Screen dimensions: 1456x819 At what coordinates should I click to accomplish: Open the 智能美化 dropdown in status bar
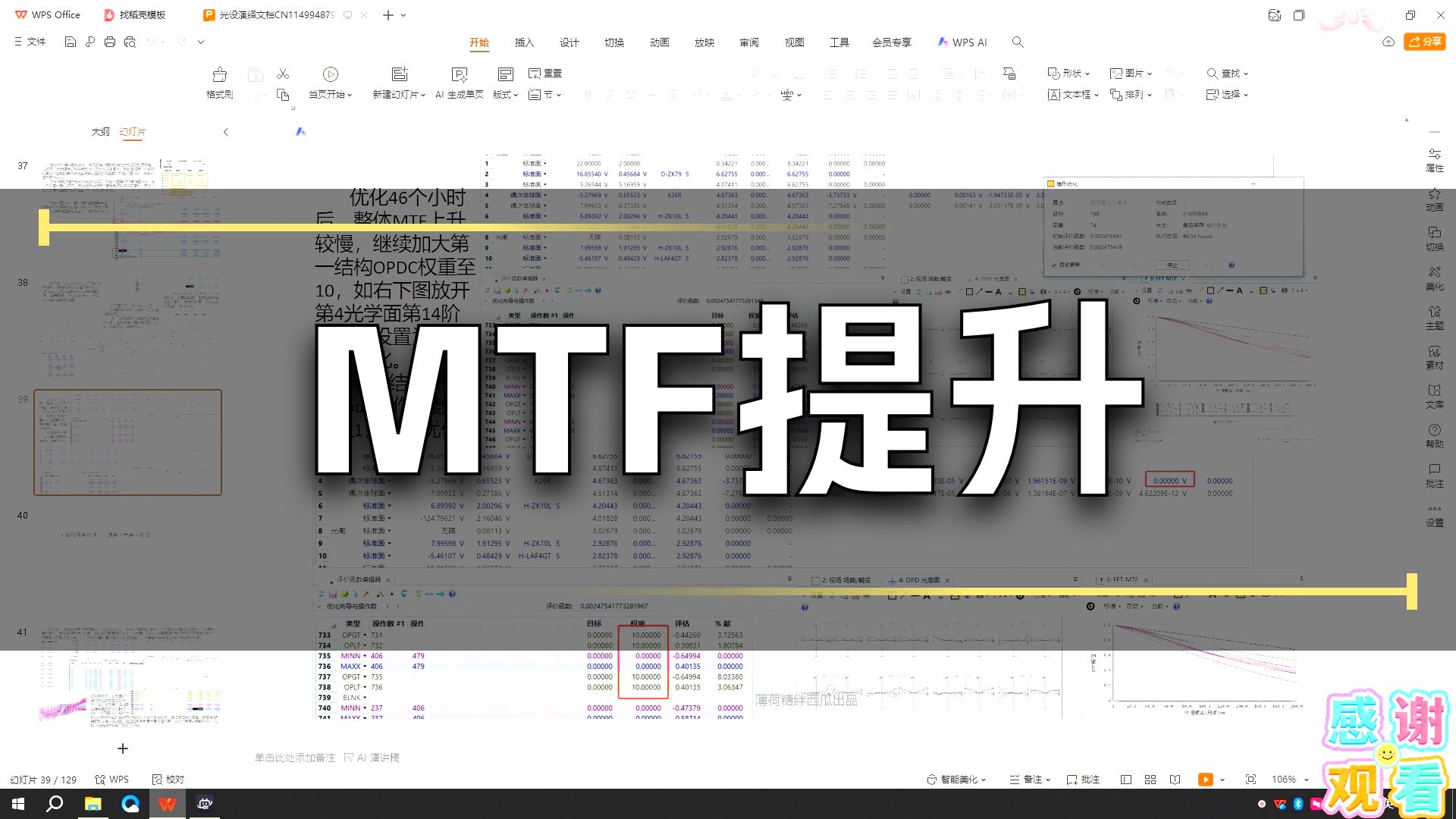coord(956,780)
